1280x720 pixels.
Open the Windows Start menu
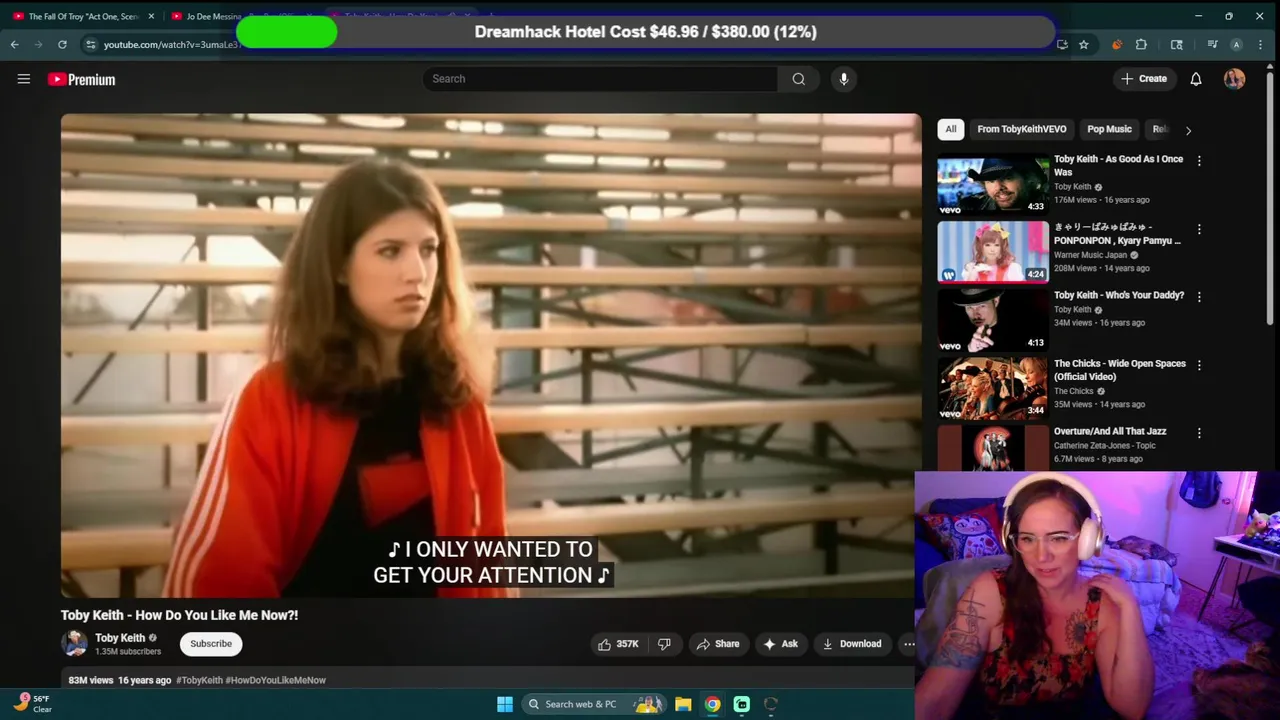[x=505, y=704]
